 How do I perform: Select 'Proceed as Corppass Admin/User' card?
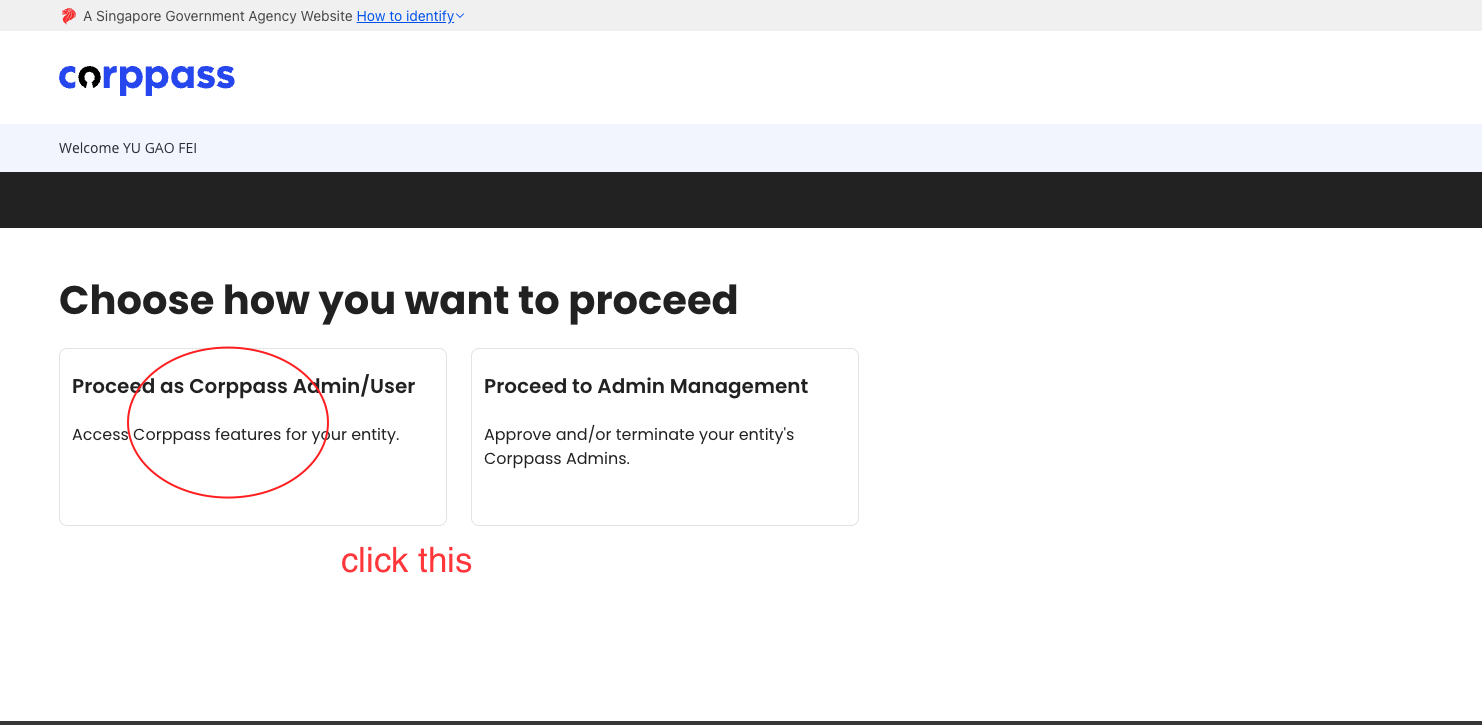pos(253,437)
